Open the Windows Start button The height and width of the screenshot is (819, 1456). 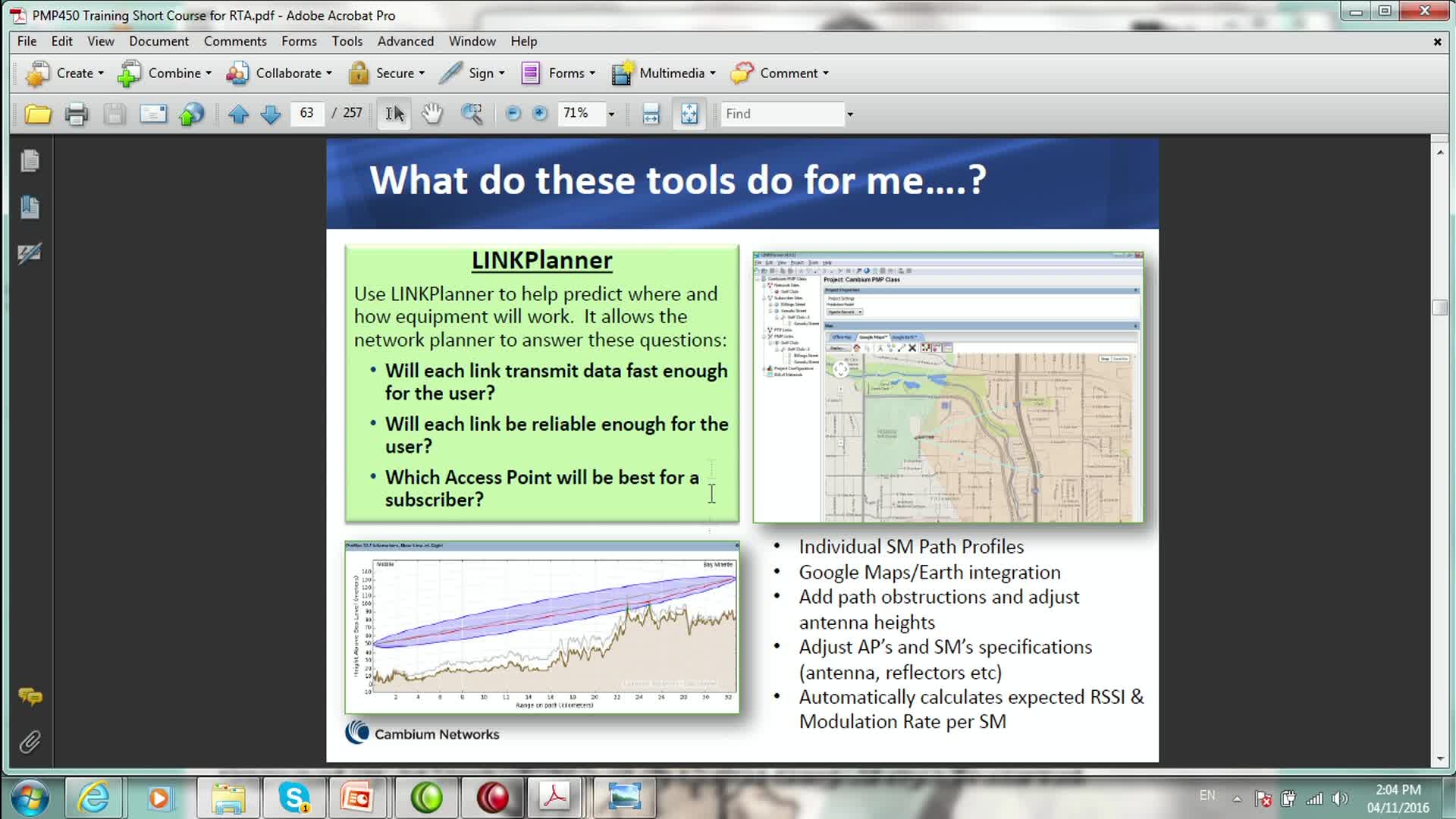[x=30, y=798]
